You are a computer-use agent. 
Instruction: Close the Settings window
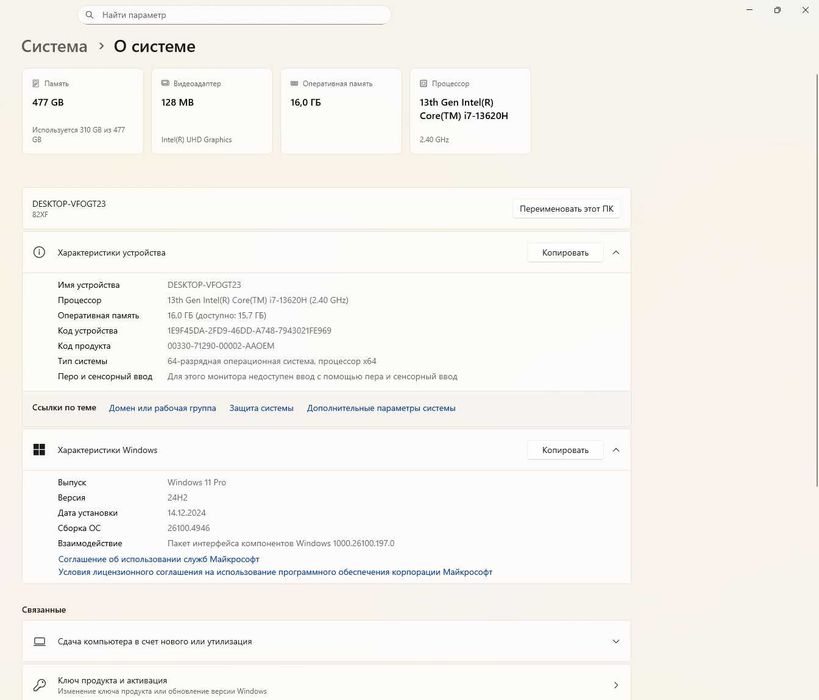[805, 10]
